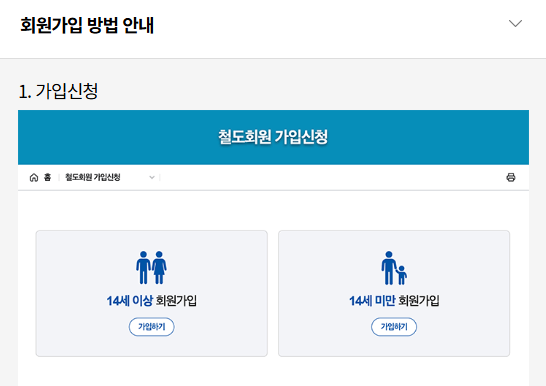Screen dimensions: 546x386
Task: Click the man figure in the couple icon
Action: (x=143, y=267)
